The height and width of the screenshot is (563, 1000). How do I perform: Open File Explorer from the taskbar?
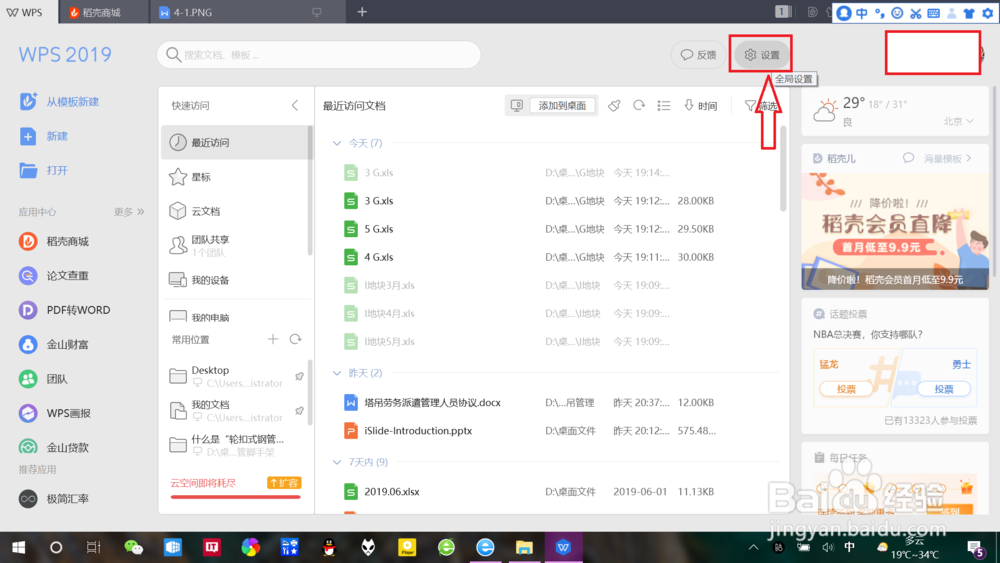(524, 547)
